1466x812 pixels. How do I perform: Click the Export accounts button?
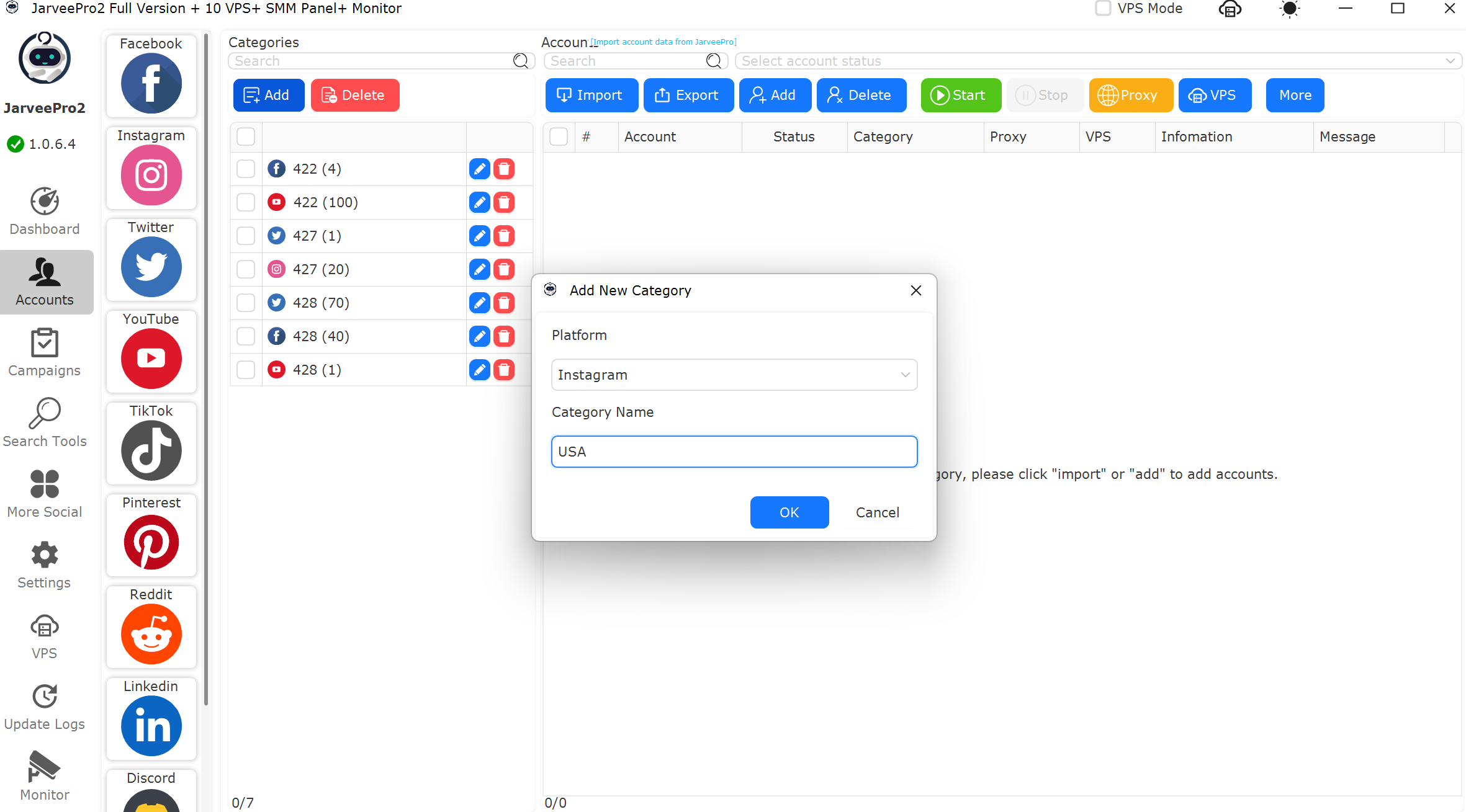[x=688, y=95]
